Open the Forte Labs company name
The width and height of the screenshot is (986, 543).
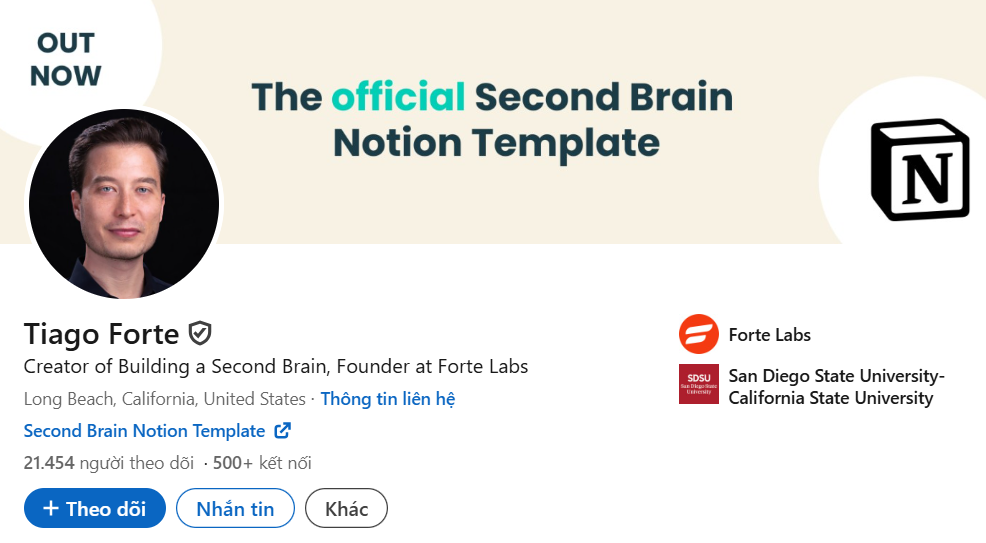point(770,334)
